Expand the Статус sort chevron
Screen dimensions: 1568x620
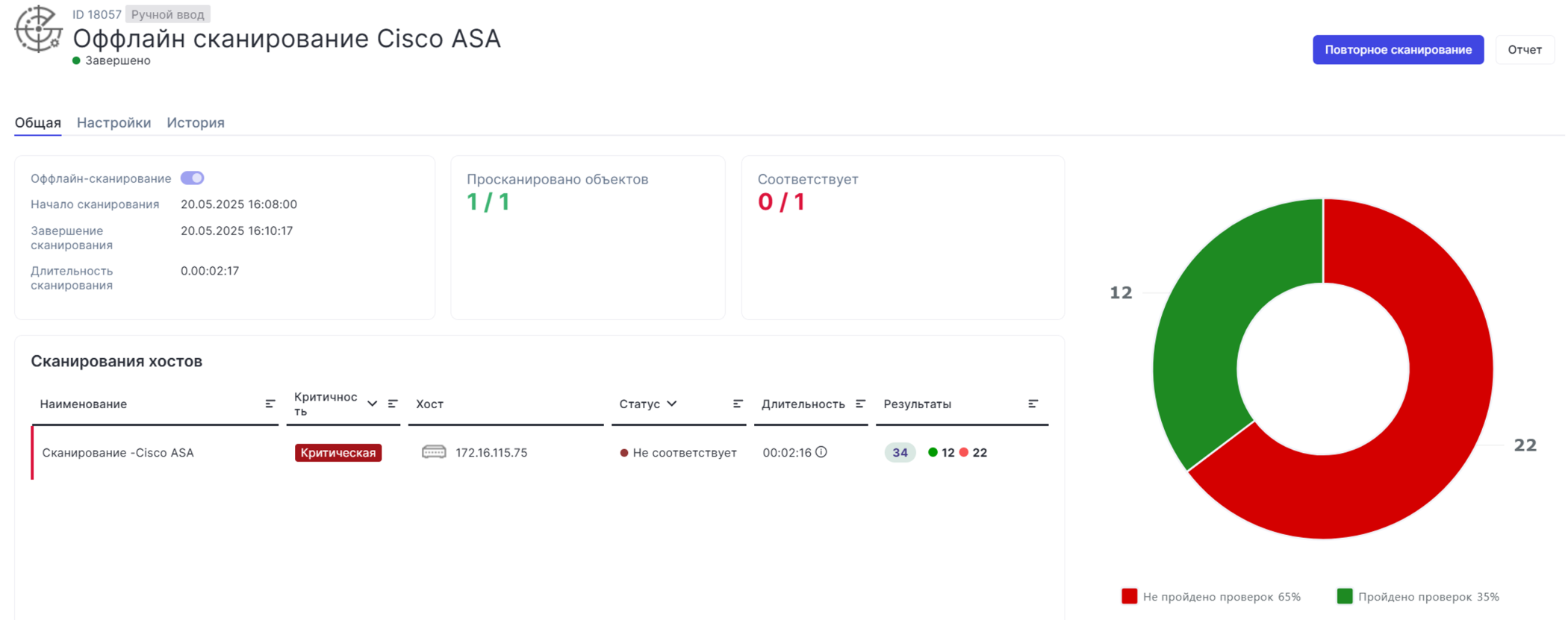coord(672,404)
